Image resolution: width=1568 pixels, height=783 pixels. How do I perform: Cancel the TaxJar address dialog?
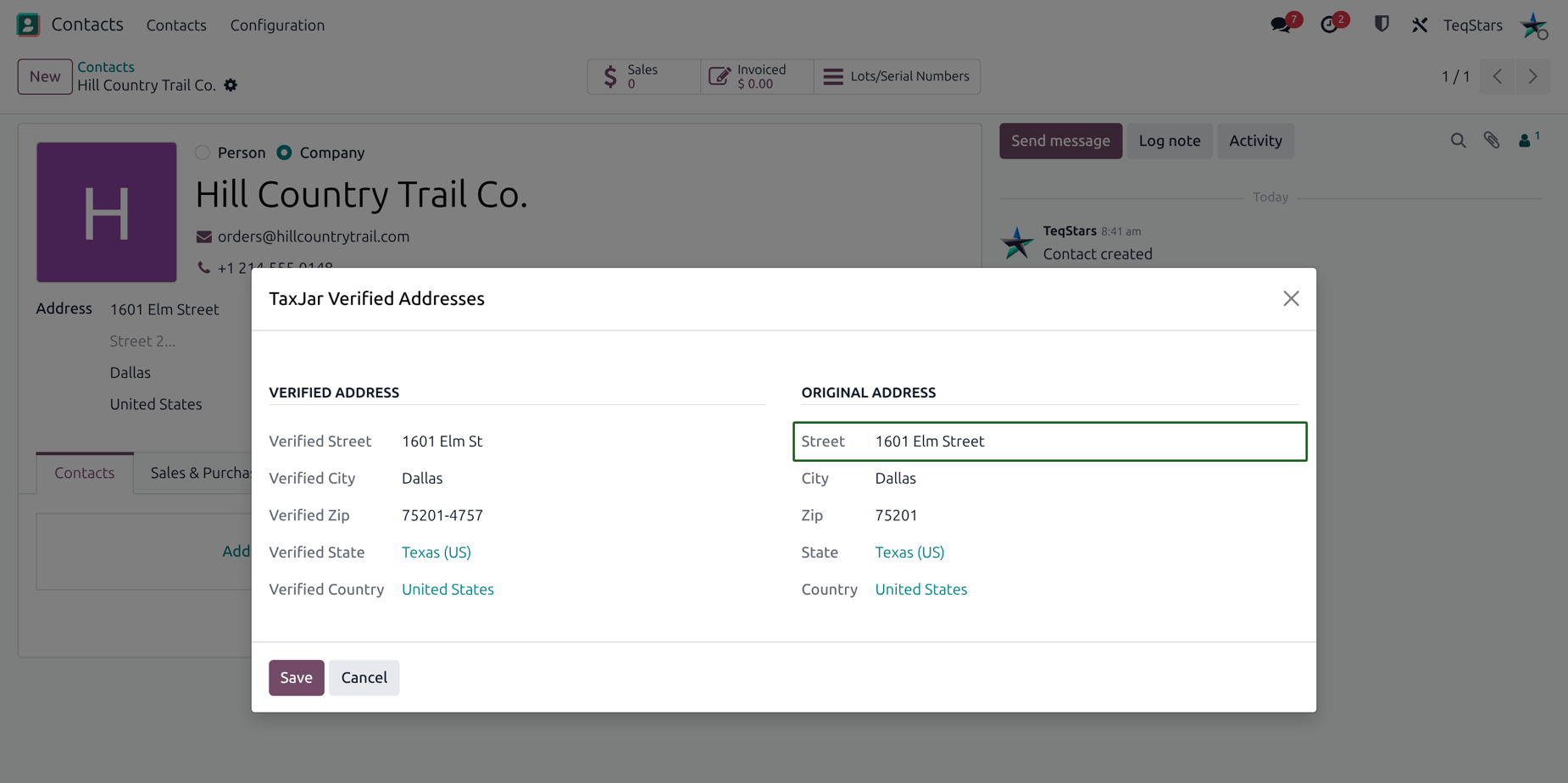coord(364,678)
